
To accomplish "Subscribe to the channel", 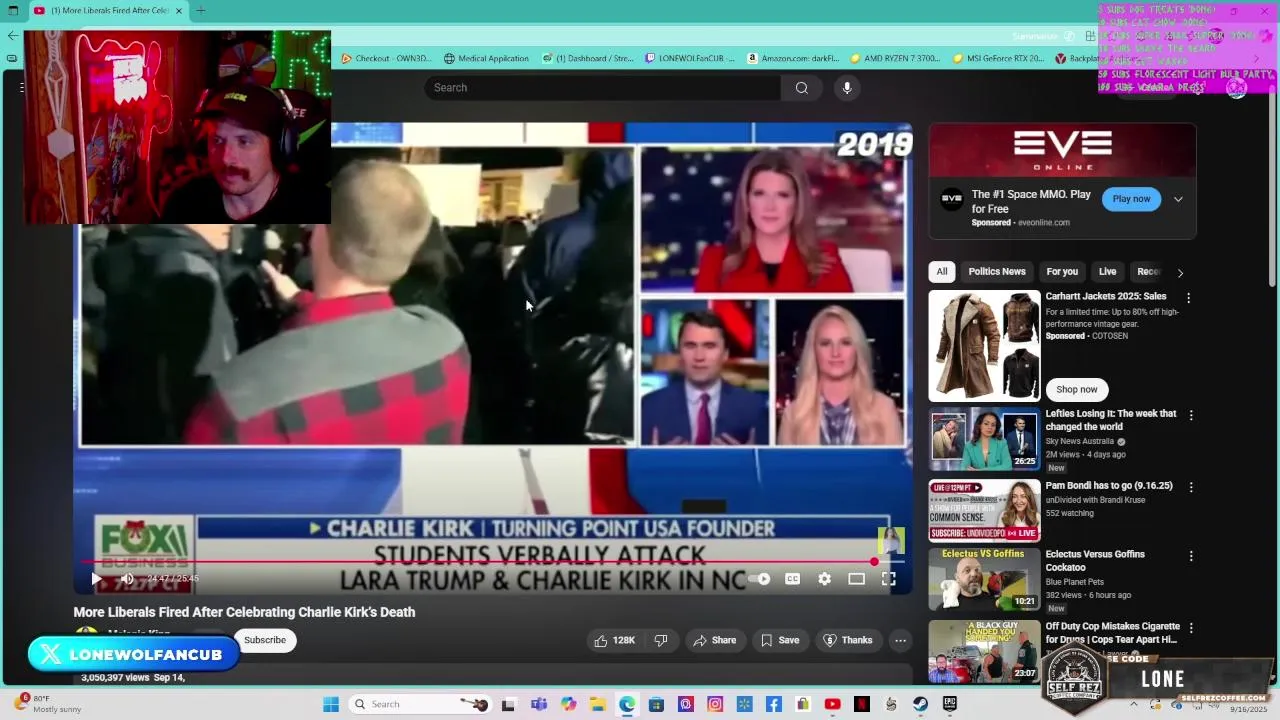I will coord(265,640).
